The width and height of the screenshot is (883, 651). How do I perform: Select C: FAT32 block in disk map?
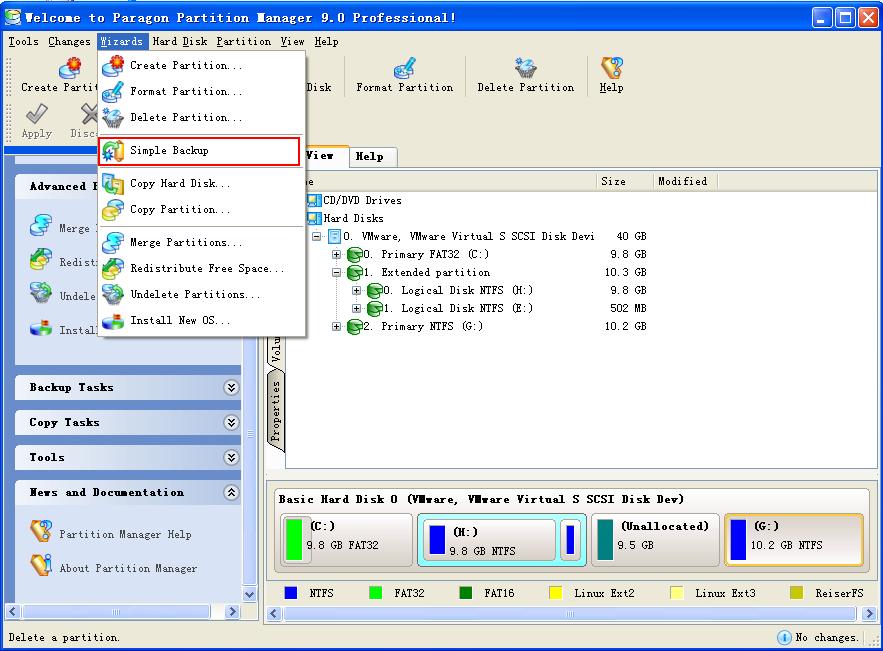pos(347,540)
